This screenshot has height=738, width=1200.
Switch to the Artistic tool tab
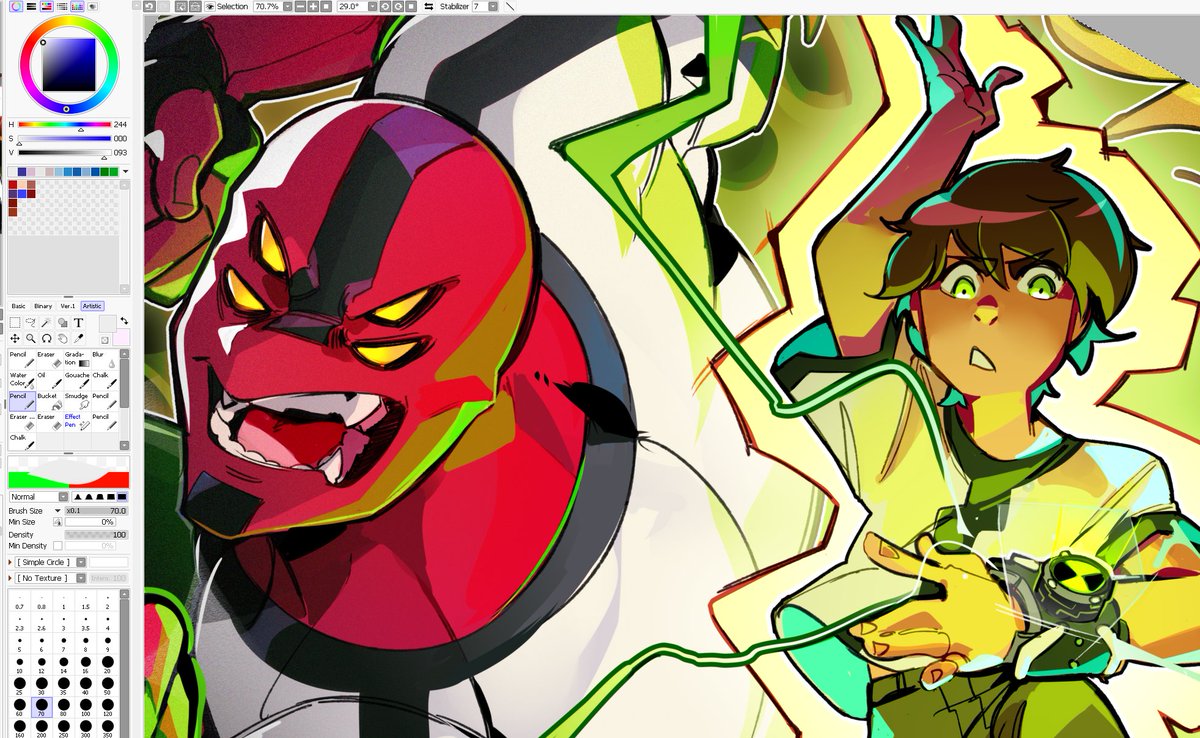(x=92, y=306)
